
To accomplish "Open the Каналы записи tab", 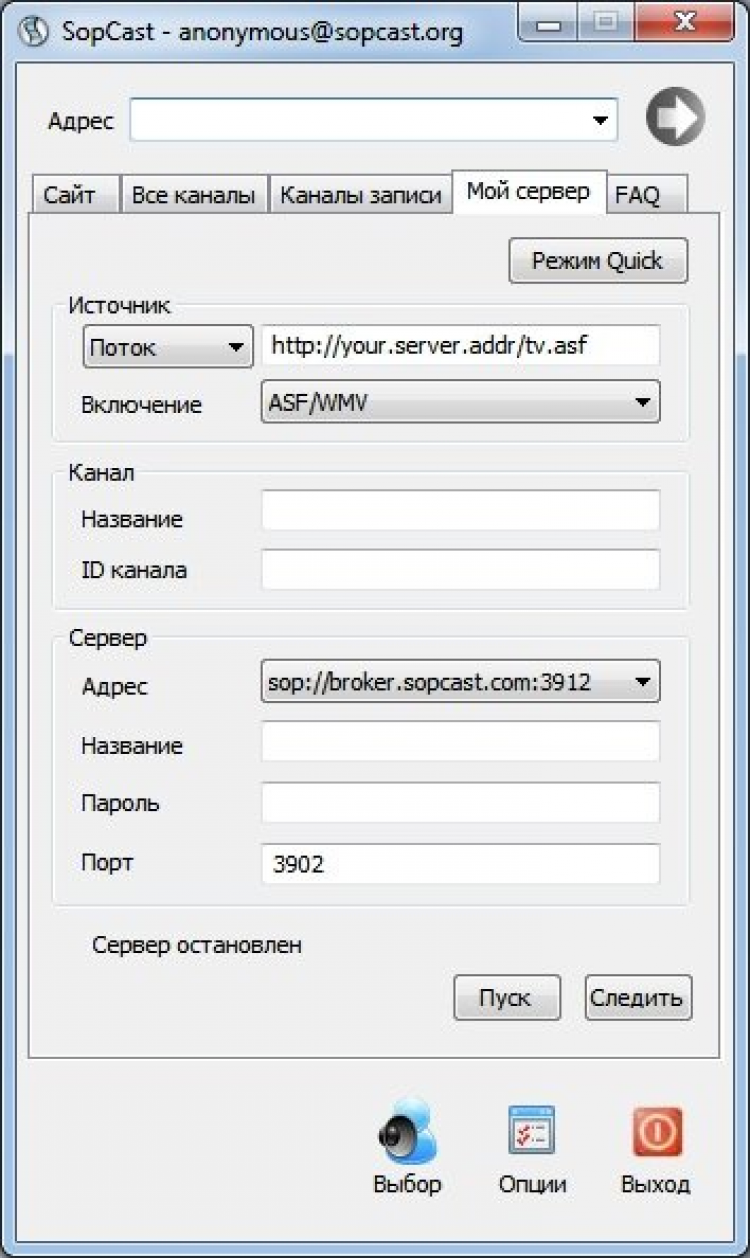I will click(x=360, y=195).
